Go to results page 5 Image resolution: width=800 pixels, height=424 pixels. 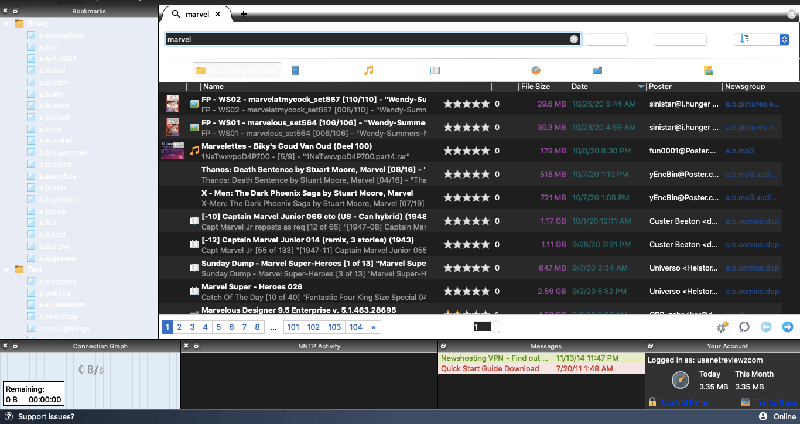(218, 327)
